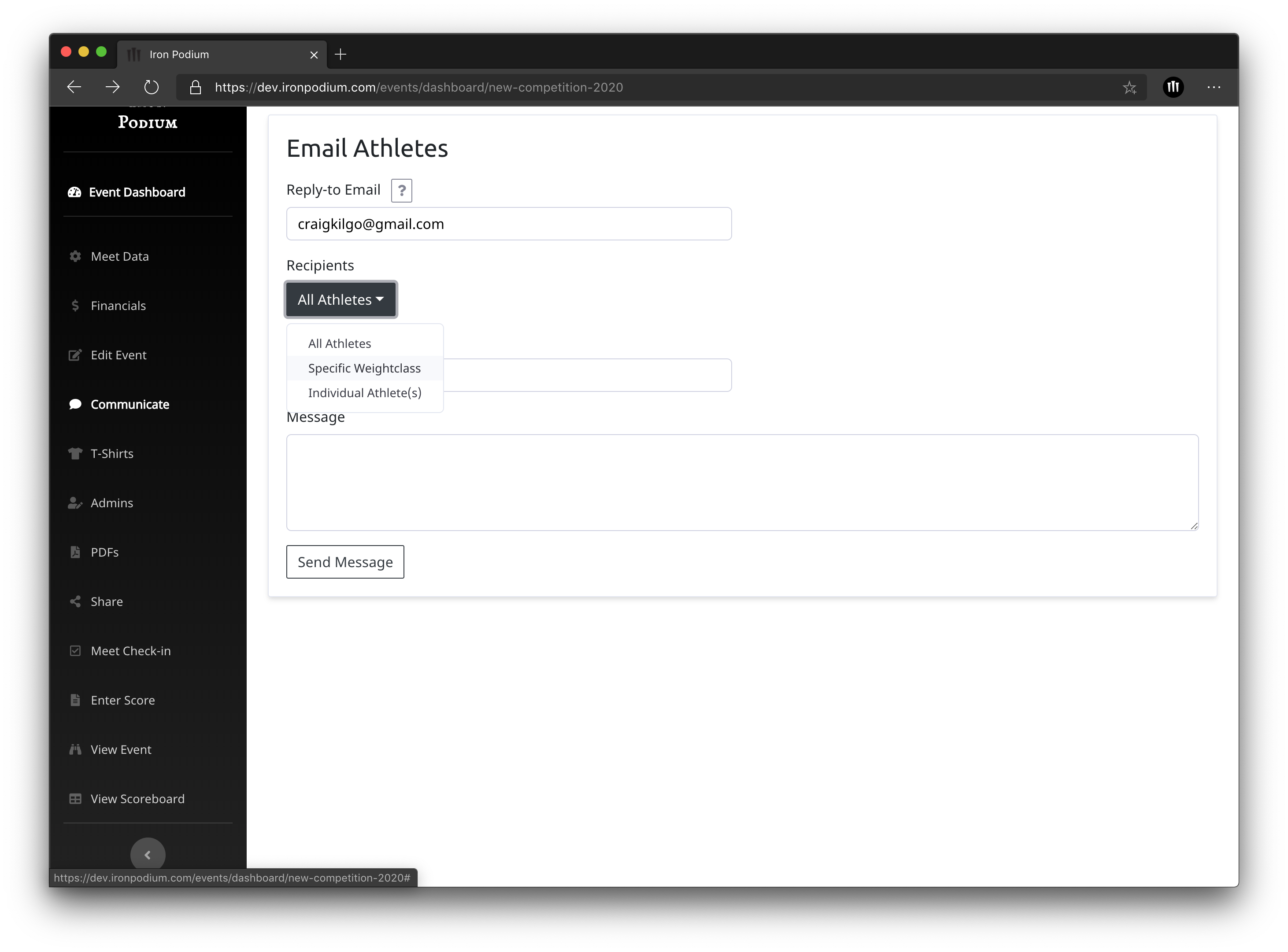The image size is (1288, 952).
Task: Open the Reply-to Email help question mark
Action: [x=401, y=190]
